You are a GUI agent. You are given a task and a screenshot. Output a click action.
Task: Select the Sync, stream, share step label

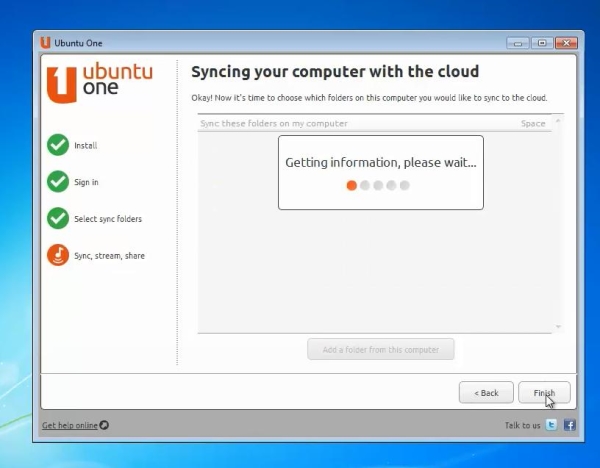[109, 256]
